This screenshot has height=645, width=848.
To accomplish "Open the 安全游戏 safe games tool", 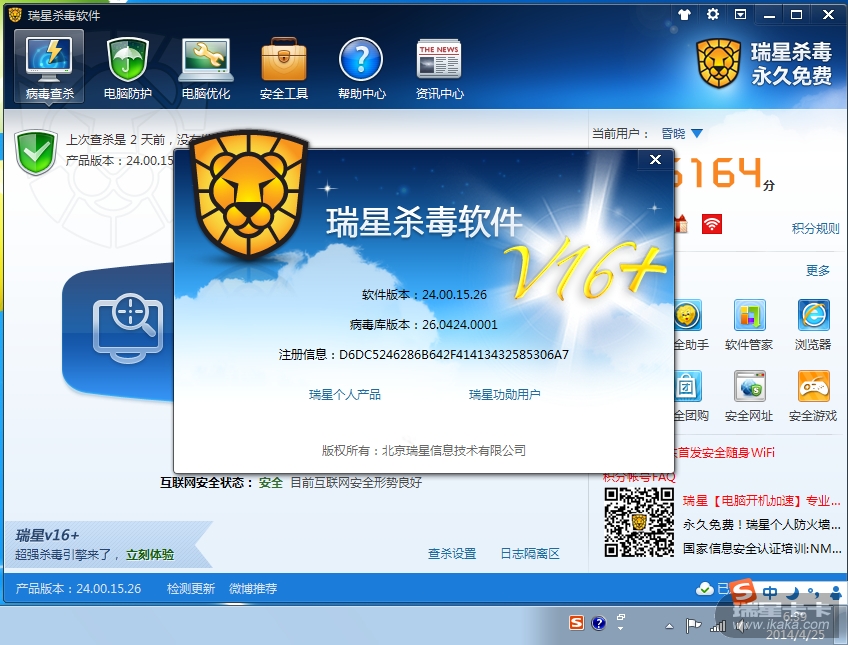I will pyautogui.click(x=813, y=396).
